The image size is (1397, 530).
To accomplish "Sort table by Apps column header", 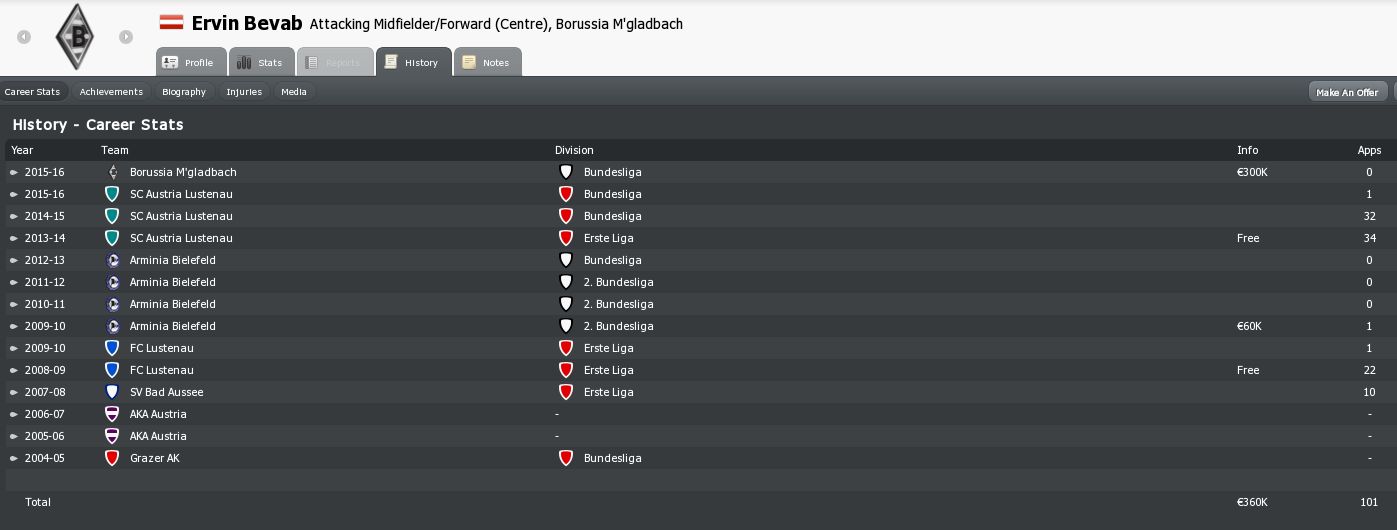I will click(x=1369, y=150).
